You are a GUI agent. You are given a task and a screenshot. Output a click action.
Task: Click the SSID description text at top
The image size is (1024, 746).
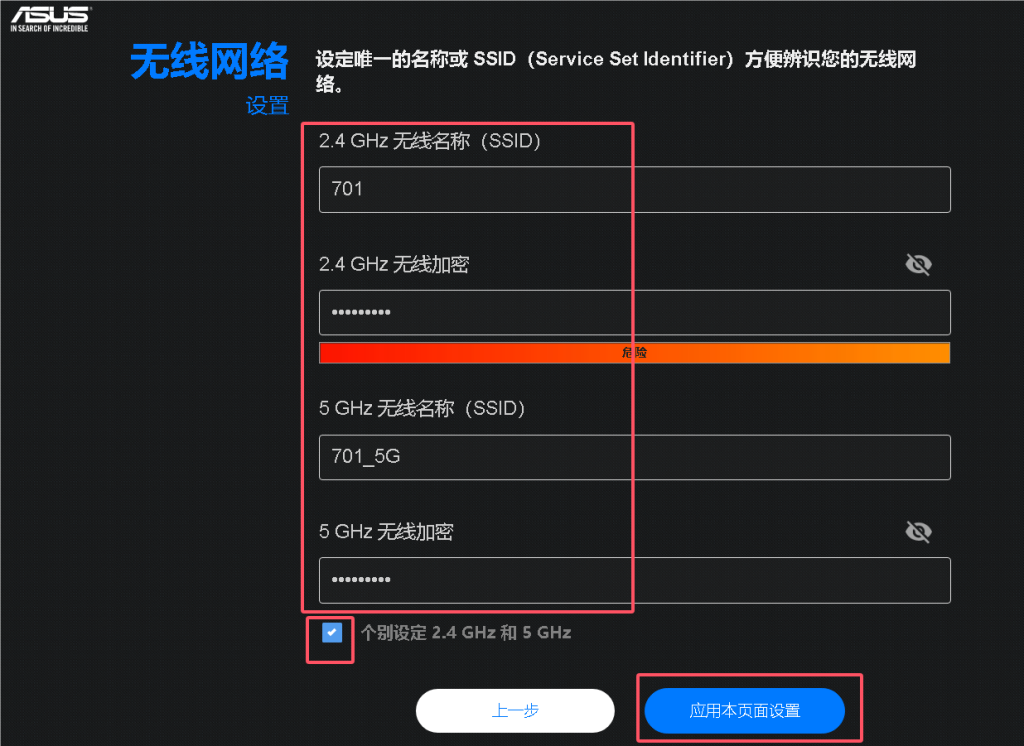click(616, 71)
